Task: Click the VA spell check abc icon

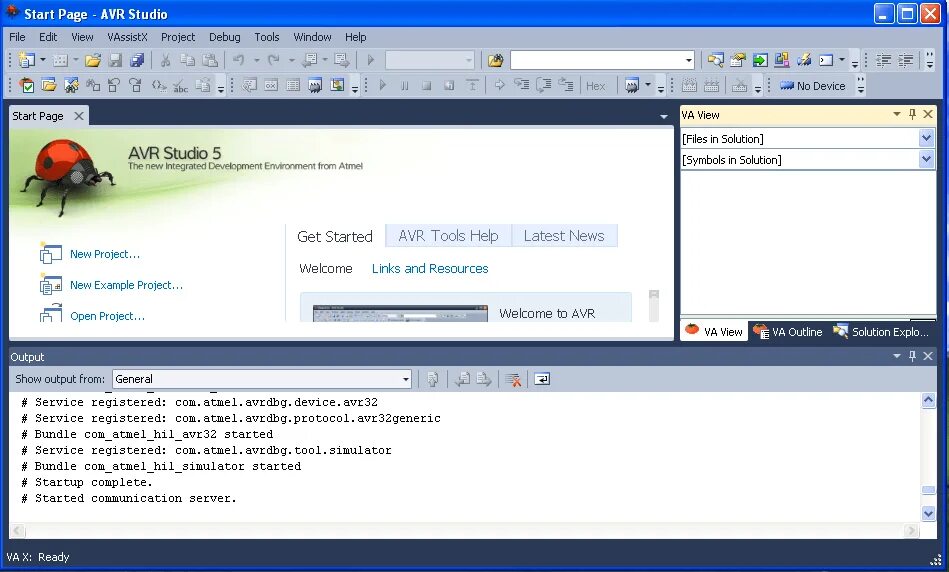Action: click(180, 85)
